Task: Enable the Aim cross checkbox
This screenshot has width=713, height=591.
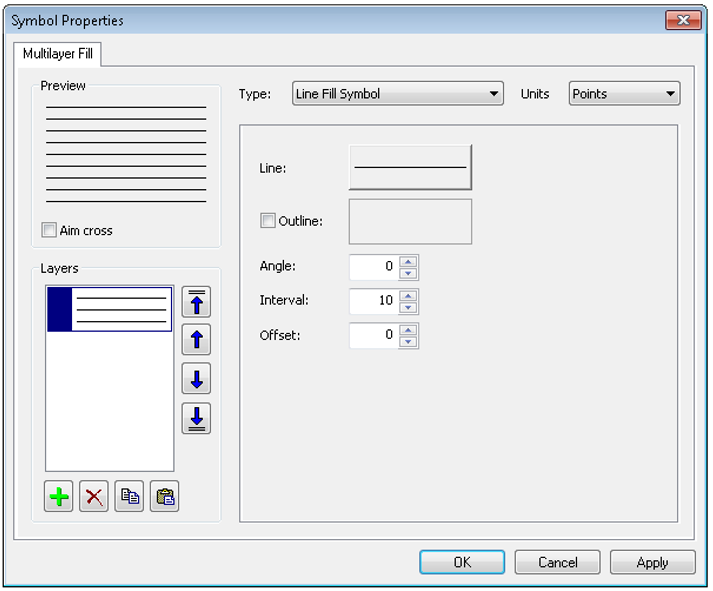Action: coord(49,231)
